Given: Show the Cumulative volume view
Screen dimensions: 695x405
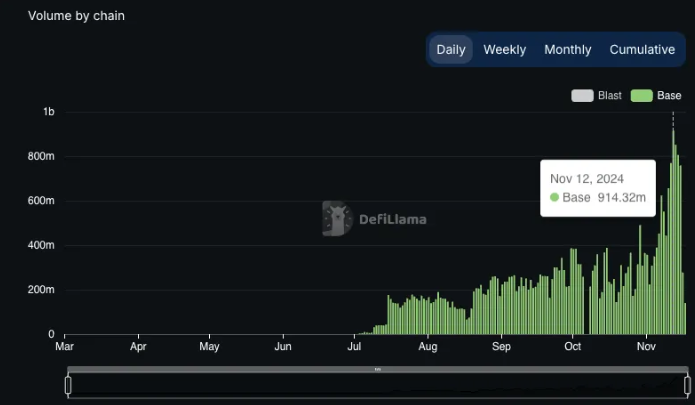Looking at the screenshot, I should click(642, 49).
